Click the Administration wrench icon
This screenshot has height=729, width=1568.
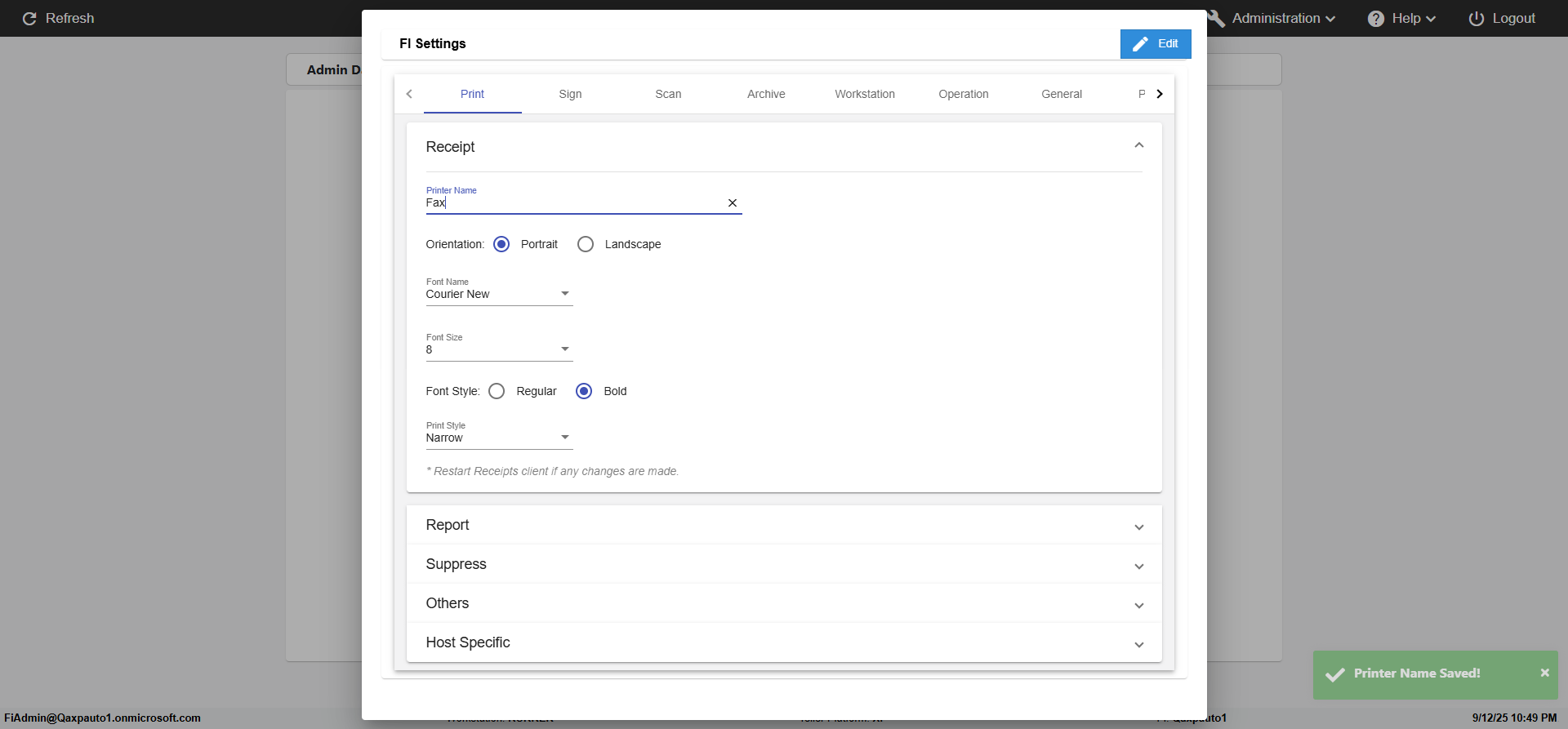pyautogui.click(x=1216, y=19)
